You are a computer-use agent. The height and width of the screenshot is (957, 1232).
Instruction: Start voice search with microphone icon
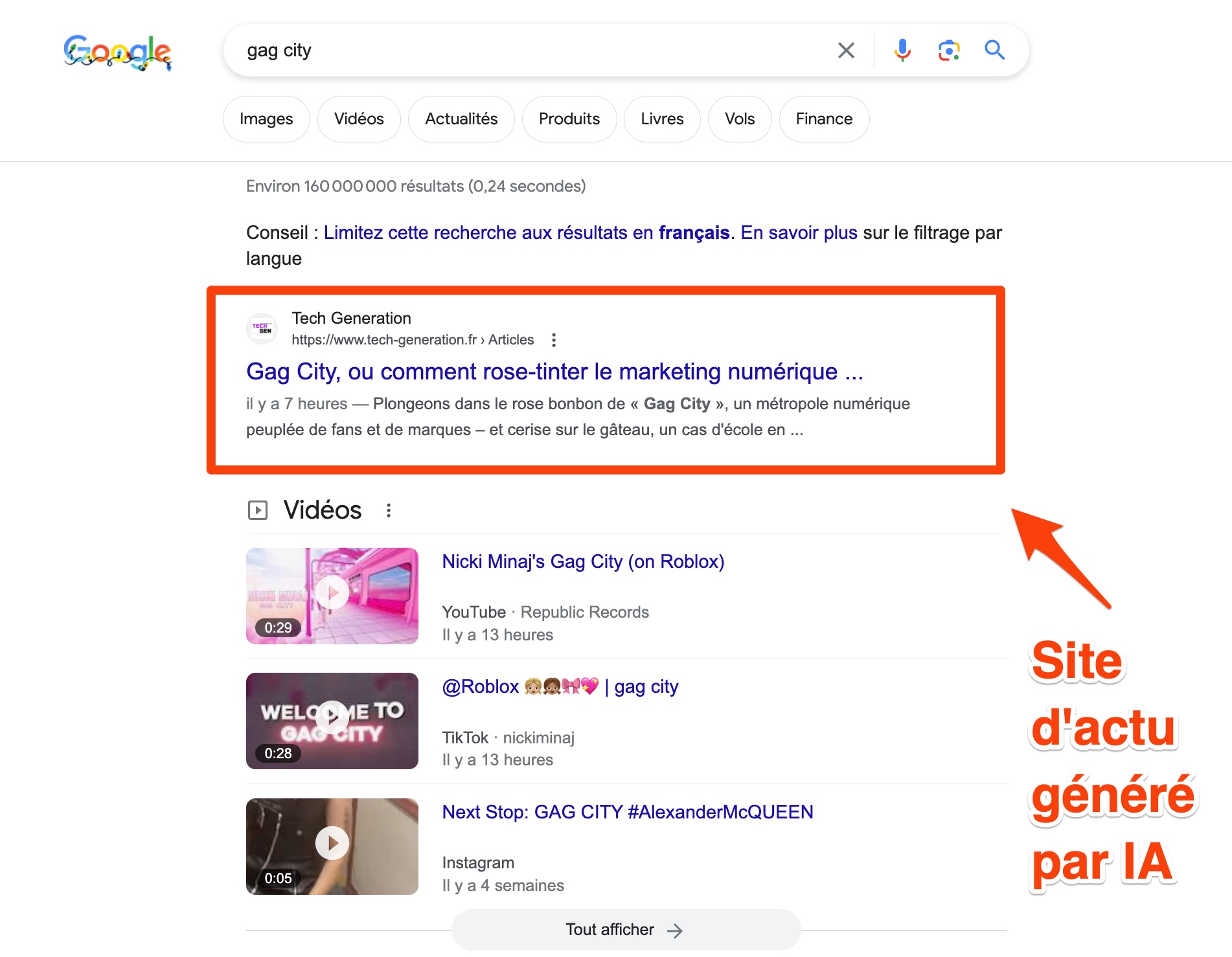(902, 50)
